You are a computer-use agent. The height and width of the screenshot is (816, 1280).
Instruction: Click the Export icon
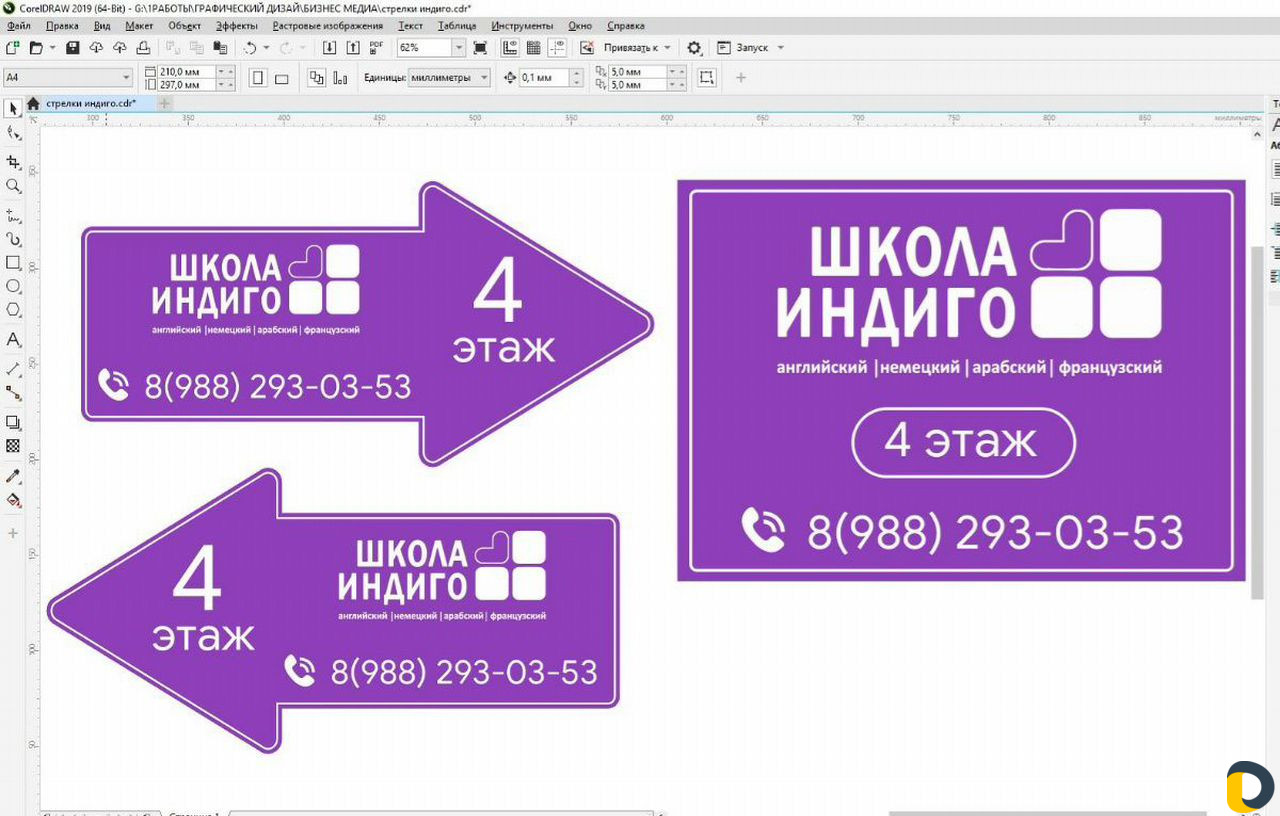(352, 47)
